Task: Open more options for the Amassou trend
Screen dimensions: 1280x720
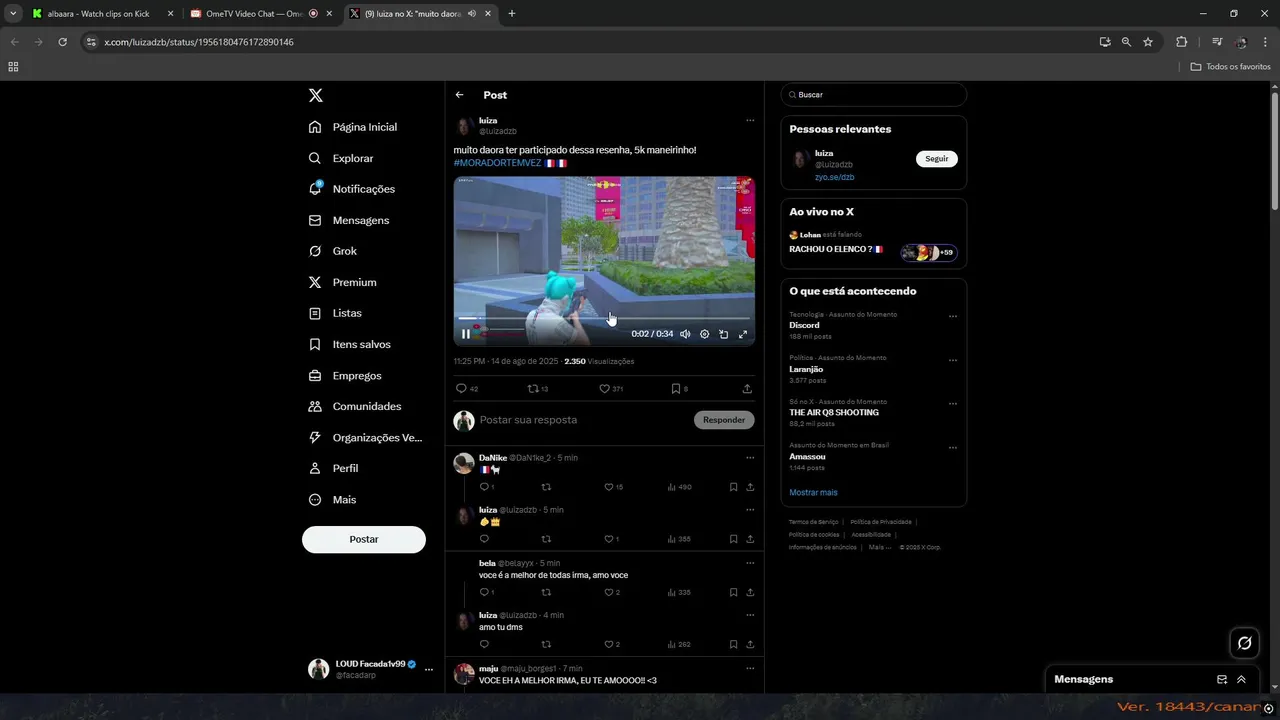Action: tap(952, 447)
